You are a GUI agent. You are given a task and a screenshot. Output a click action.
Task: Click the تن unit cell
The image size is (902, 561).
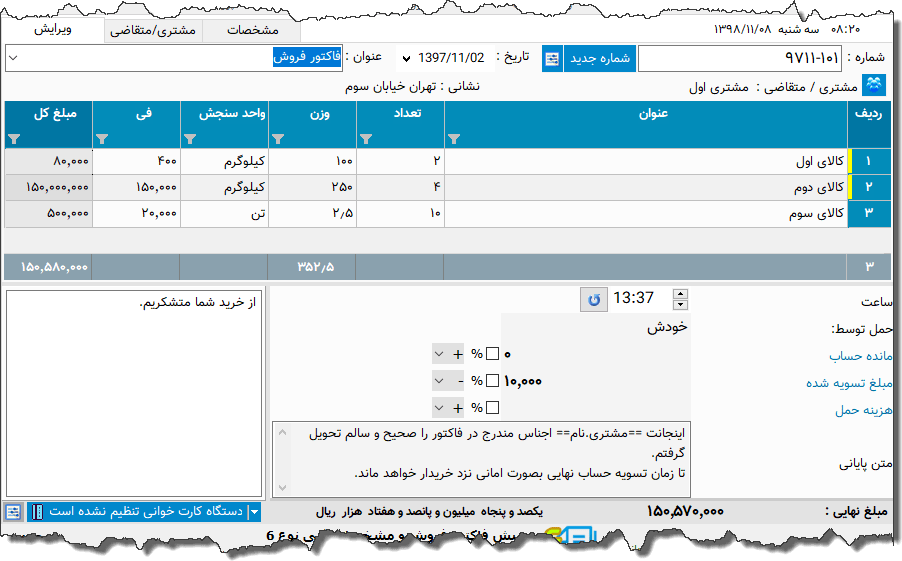click(x=224, y=213)
